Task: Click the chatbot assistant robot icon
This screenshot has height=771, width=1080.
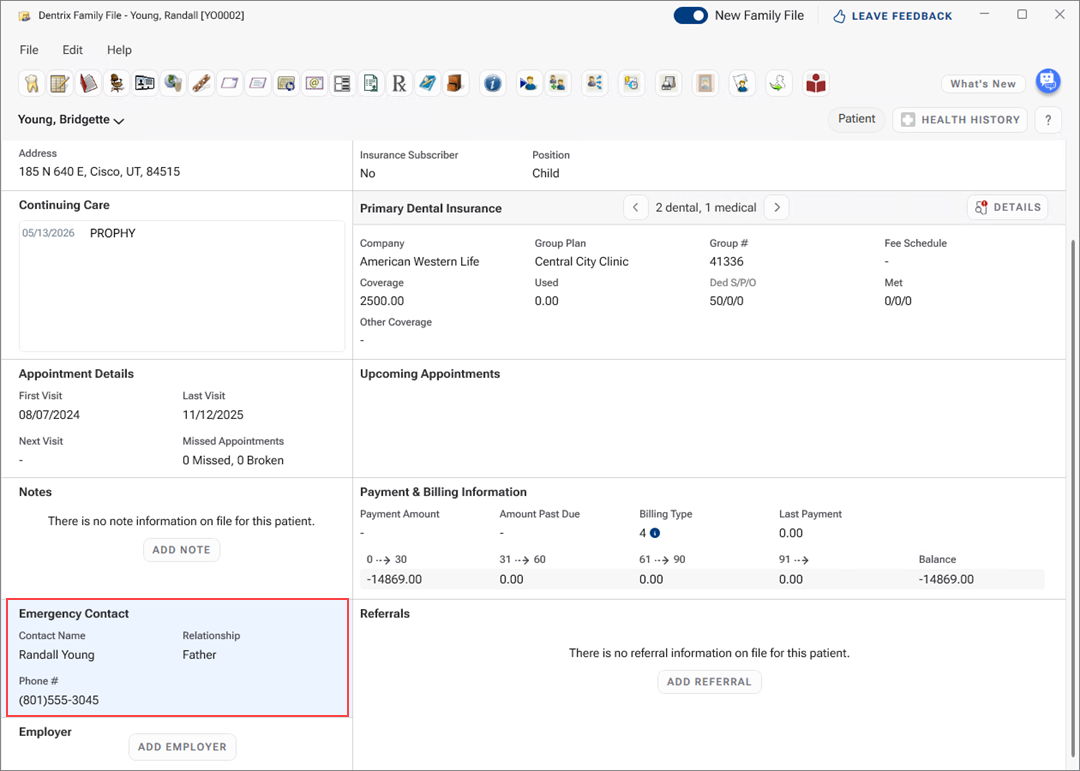Action: [1047, 82]
